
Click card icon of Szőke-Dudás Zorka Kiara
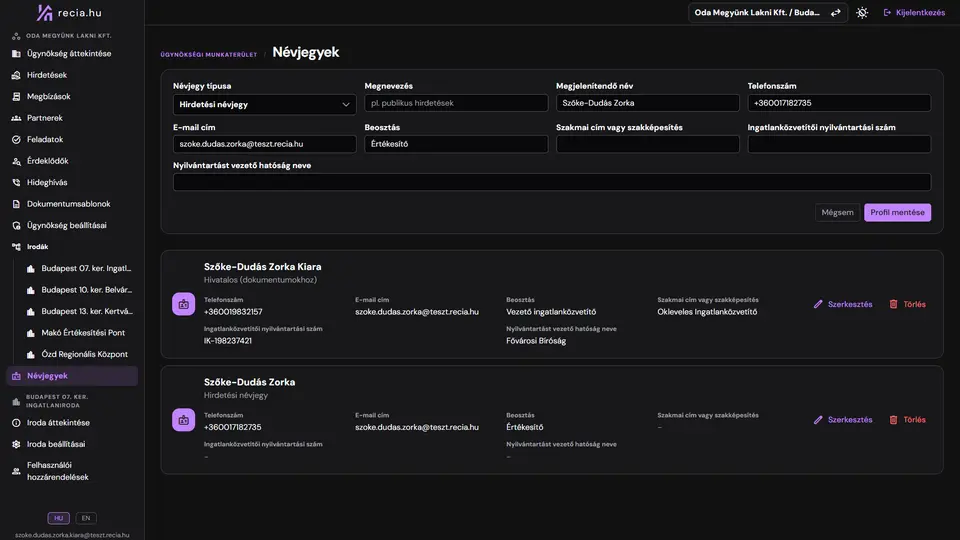click(x=184, y=304)
